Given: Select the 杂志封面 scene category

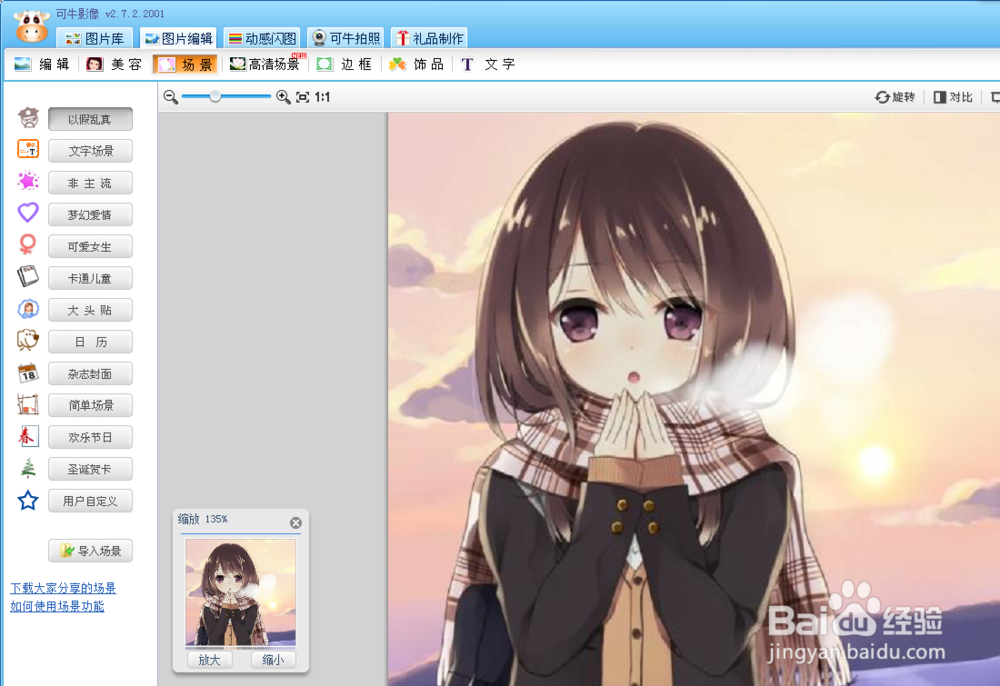Looking at the screenshot, I should point(91,374).
